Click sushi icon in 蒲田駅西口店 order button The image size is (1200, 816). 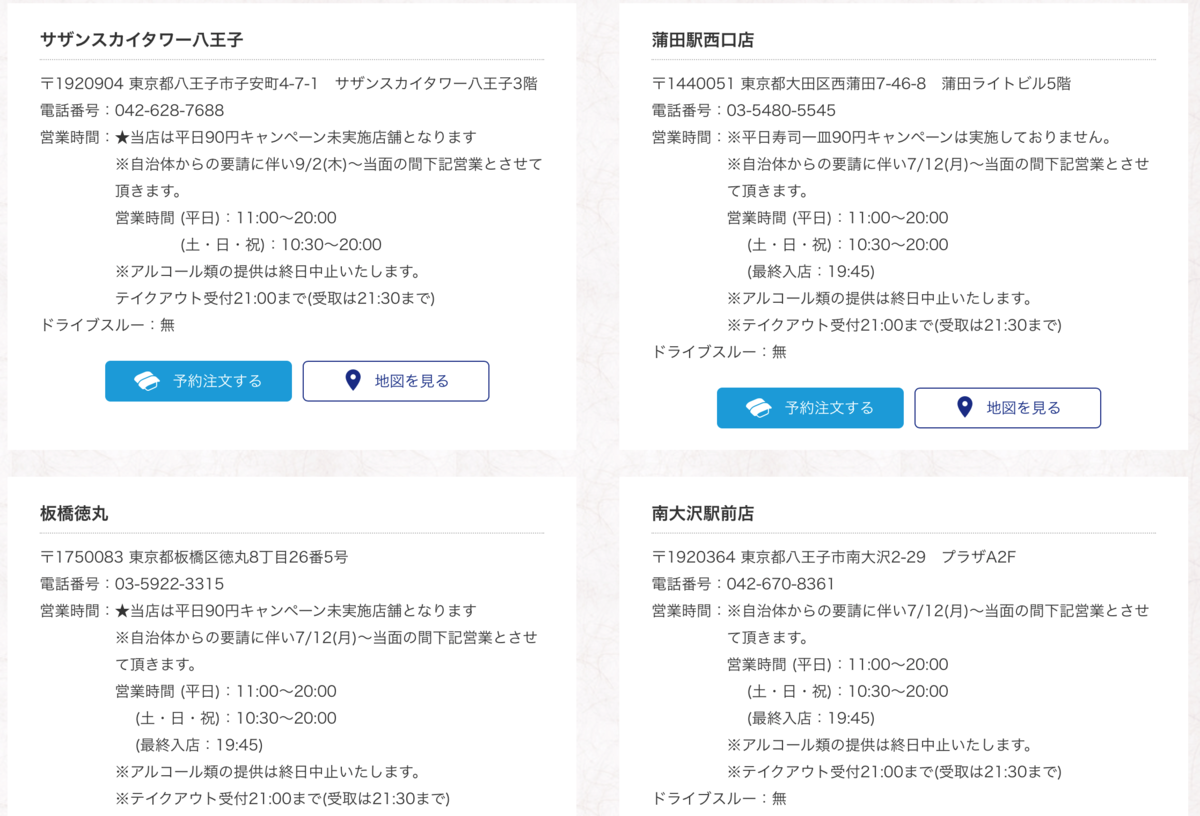759,408
